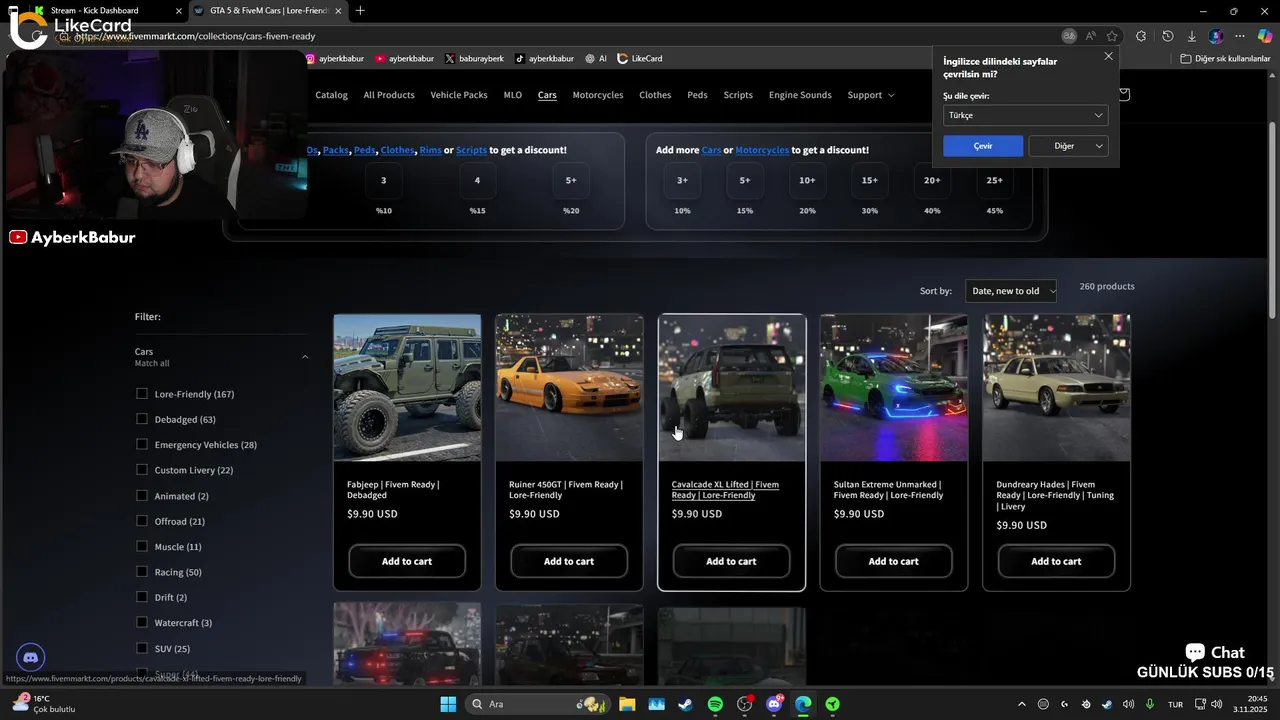Viewport: 1280px width, 720px height.
Task: Toggle the Drift (2) checkbox
Action: click(142, 597)
